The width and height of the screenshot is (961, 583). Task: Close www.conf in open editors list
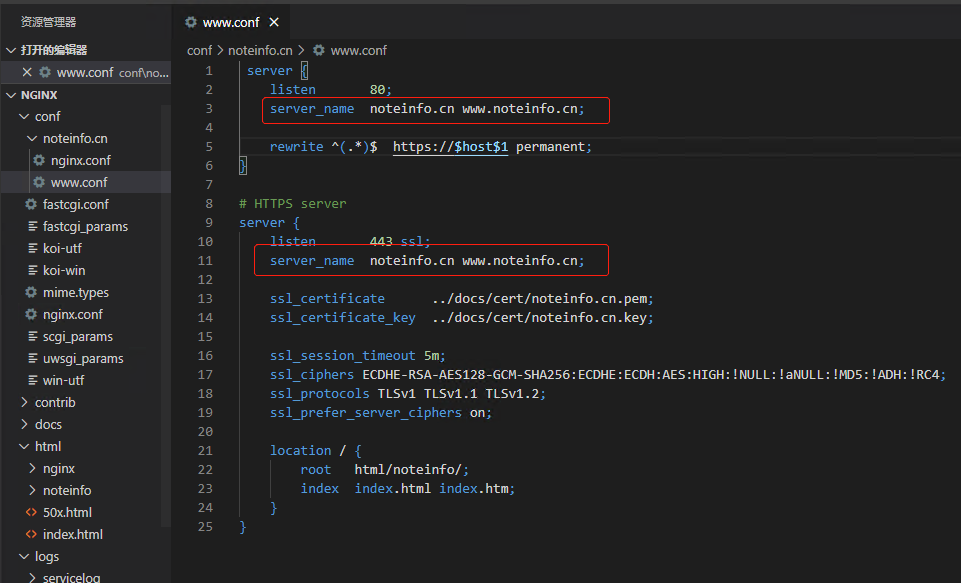[x=27, y=72]
